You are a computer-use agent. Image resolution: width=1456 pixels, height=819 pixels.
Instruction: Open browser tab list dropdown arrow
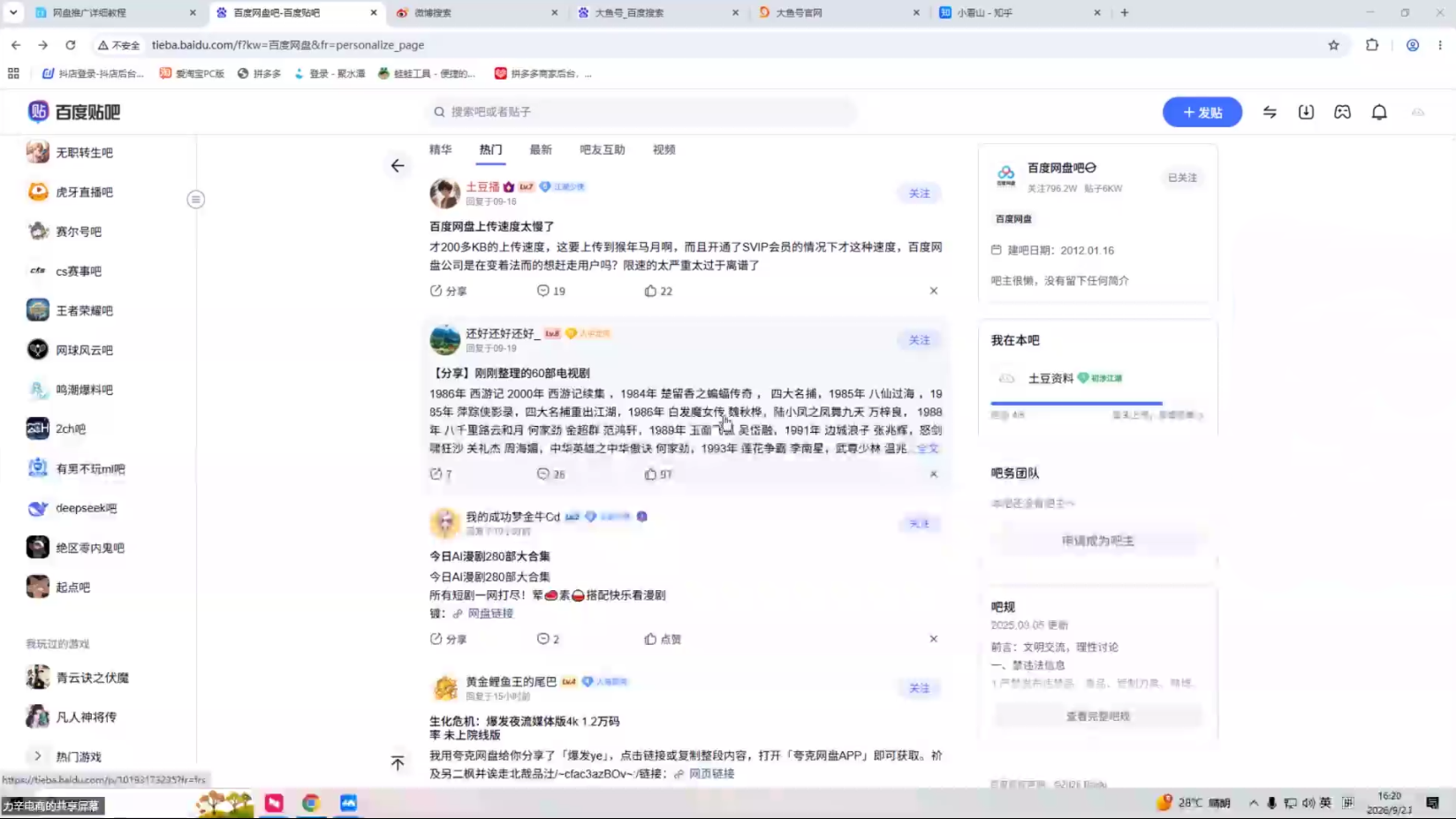coord(13,12)
